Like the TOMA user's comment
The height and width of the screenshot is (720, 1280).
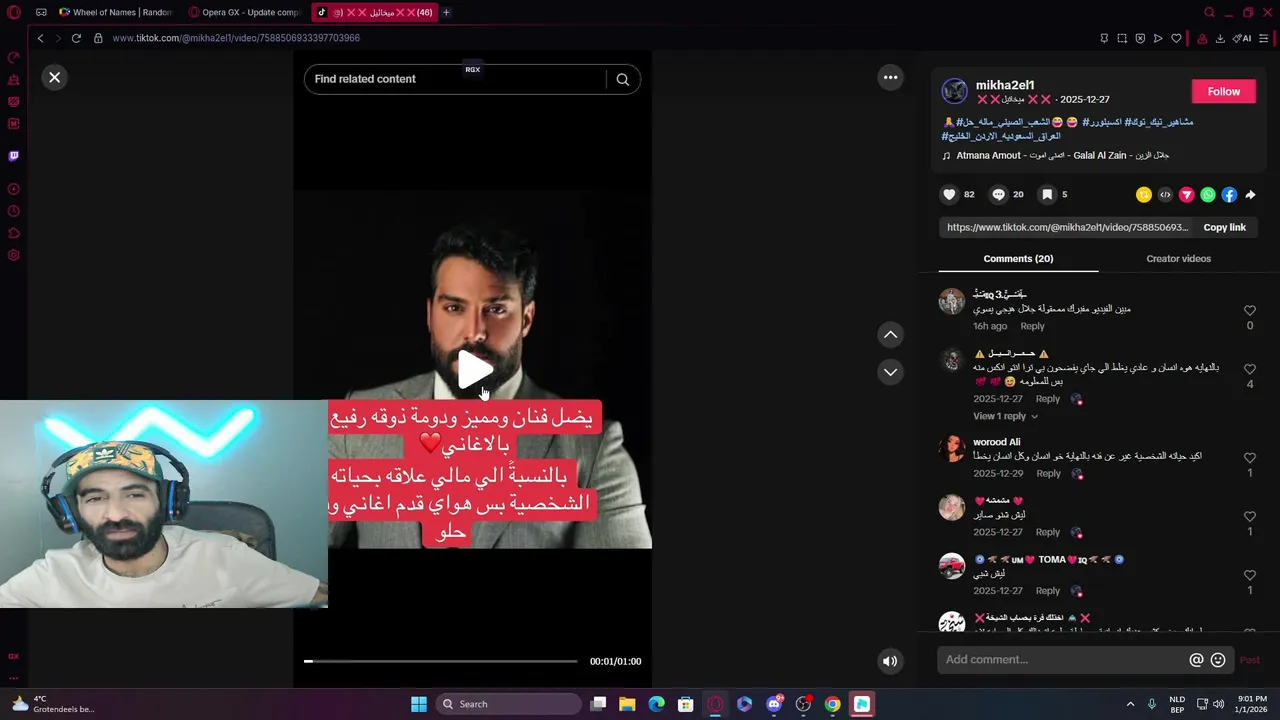point(1249,575)
